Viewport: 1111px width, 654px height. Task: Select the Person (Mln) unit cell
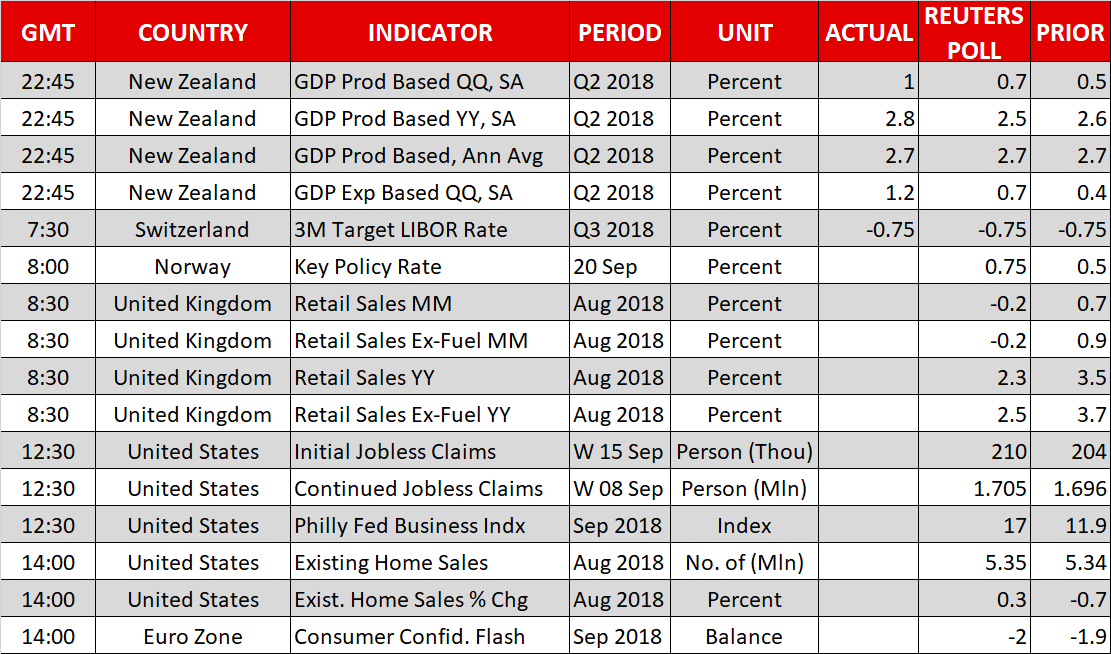(x=744, y=489)
